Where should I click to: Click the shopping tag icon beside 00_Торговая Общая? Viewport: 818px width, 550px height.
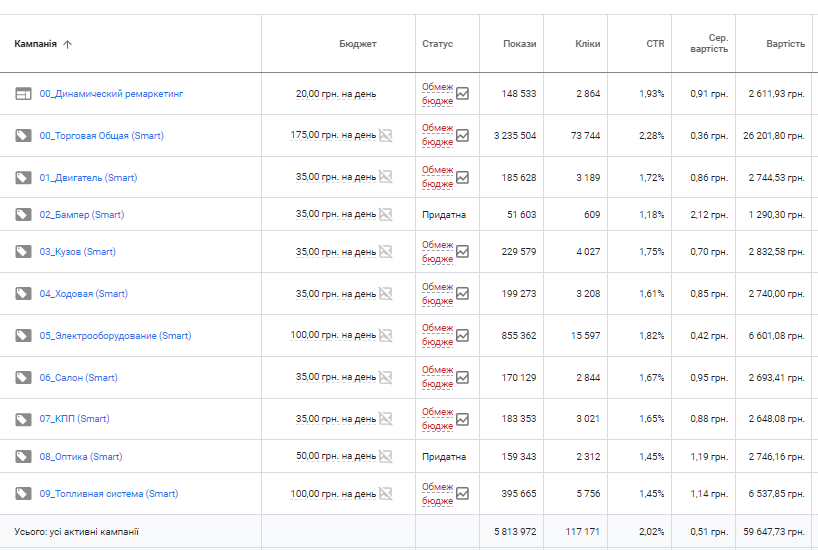point(23,136)
